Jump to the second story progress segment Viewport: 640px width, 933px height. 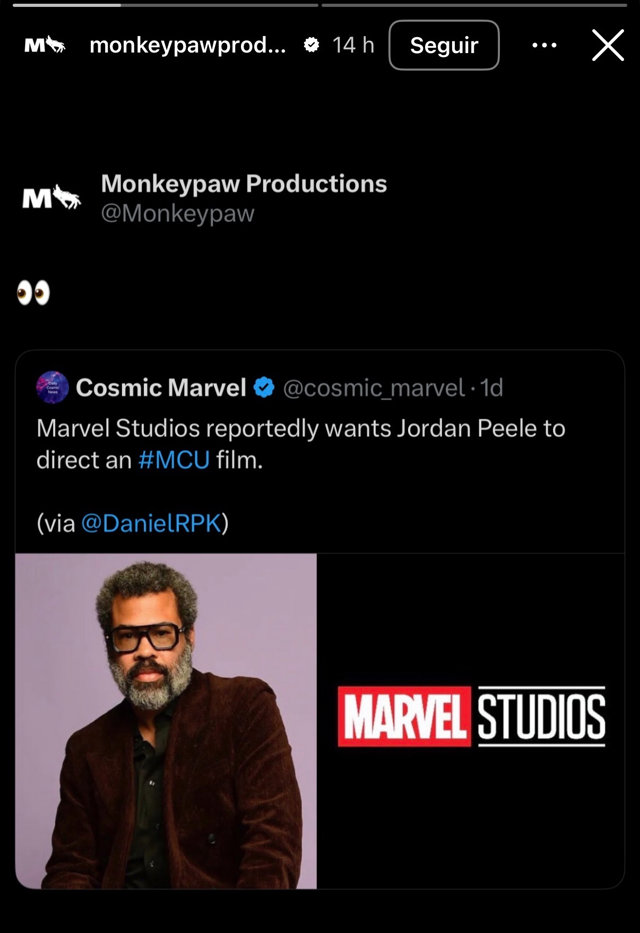tap(474, 5)
